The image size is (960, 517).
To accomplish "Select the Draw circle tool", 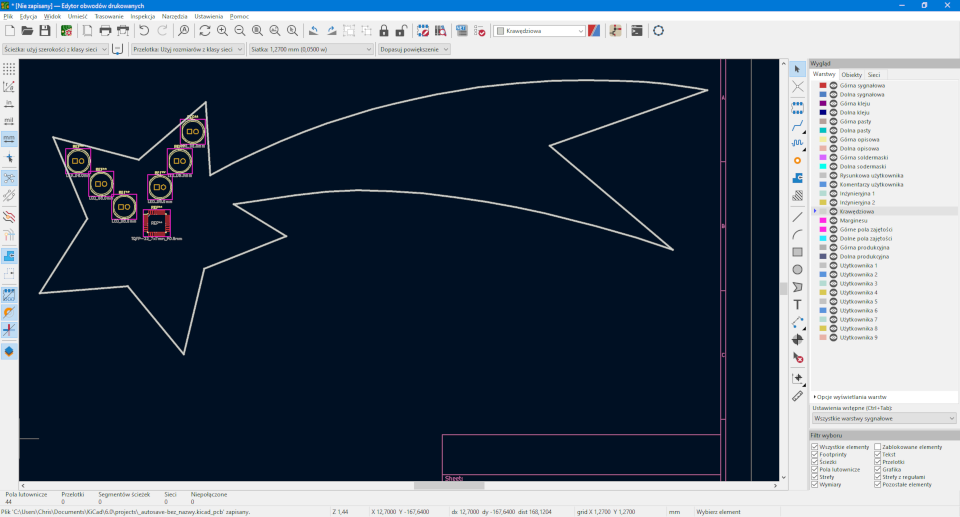I will [797, 270].
